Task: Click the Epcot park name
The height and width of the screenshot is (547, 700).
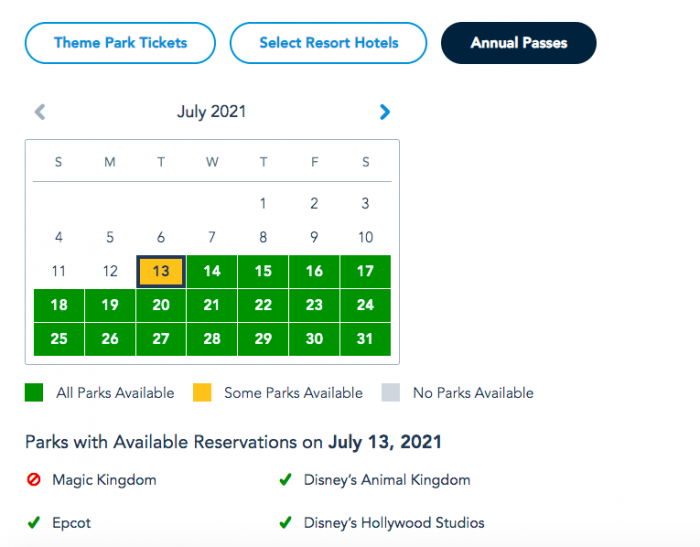Action: coord(71,523)
